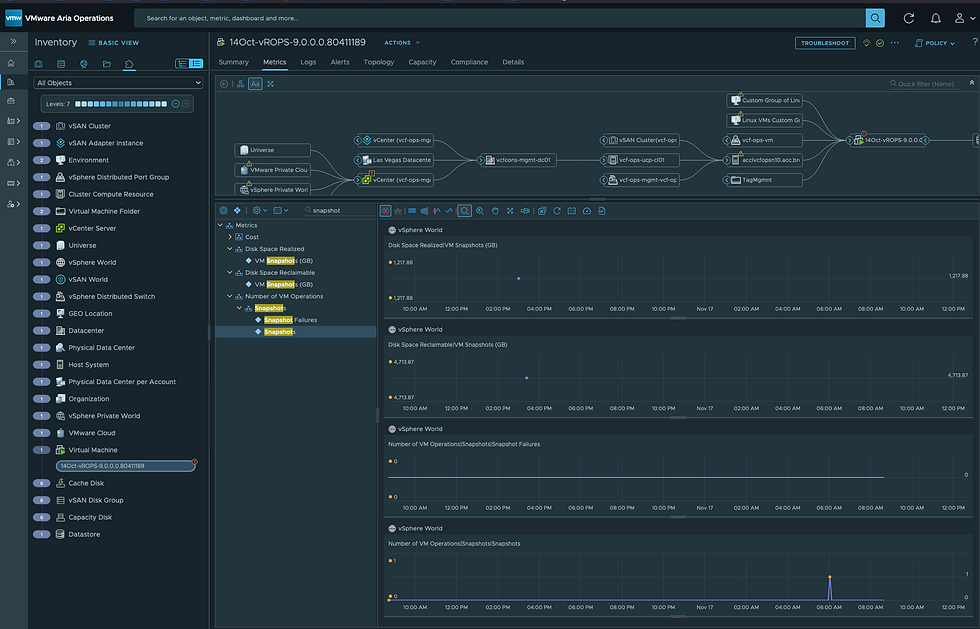Click the TROUBLESHOOT button
Viewport: 980px width, 629px height.
coord(824,42)
